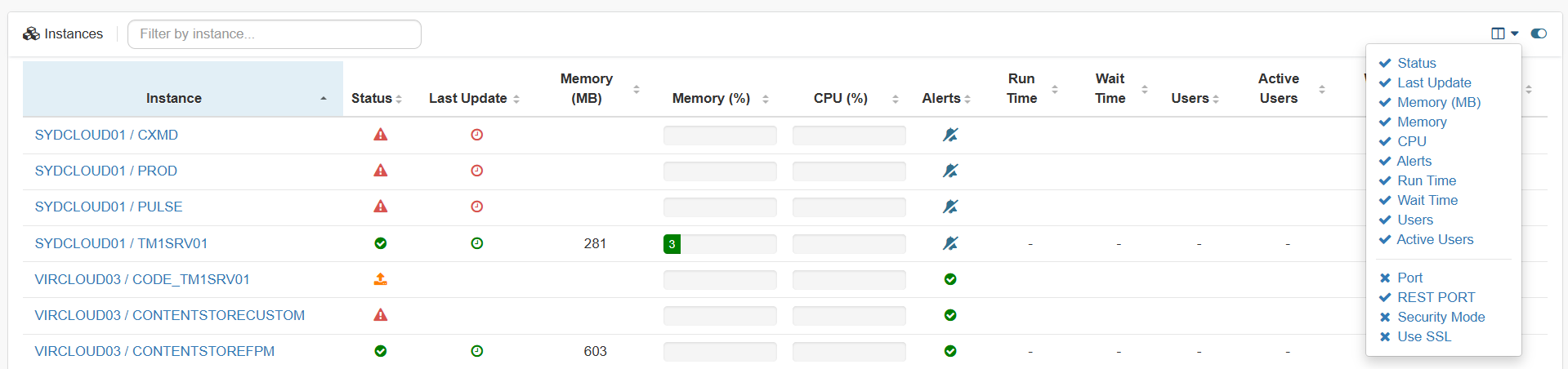Click the green alerts check icon for CONTENTSTOREFPM
Screen dimensions: 1568x369
click(950, 351)
